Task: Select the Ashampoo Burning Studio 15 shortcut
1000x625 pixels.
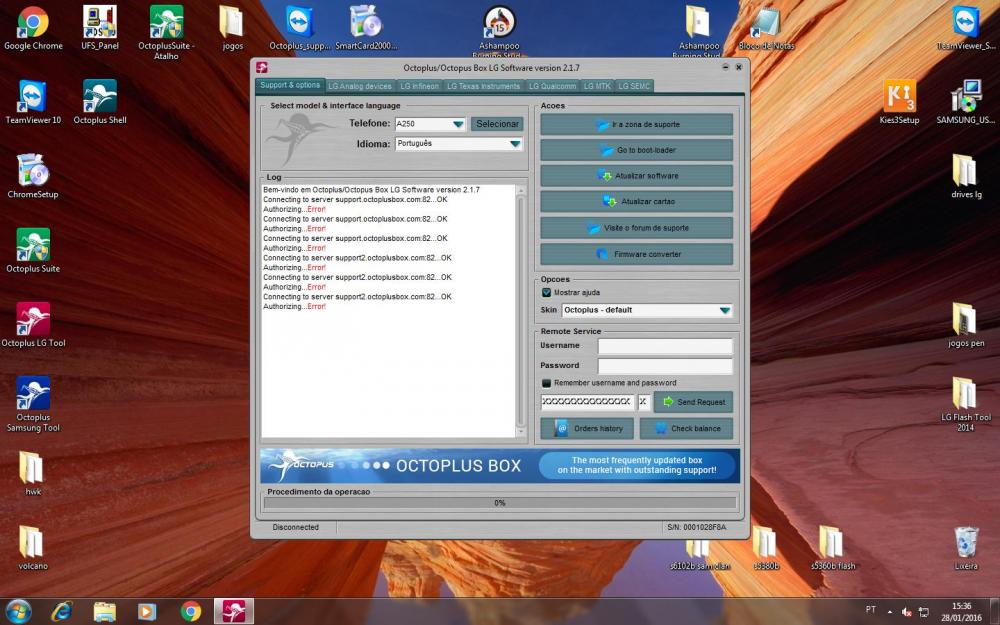Action: pyautogui.click(x=499, y=31)
